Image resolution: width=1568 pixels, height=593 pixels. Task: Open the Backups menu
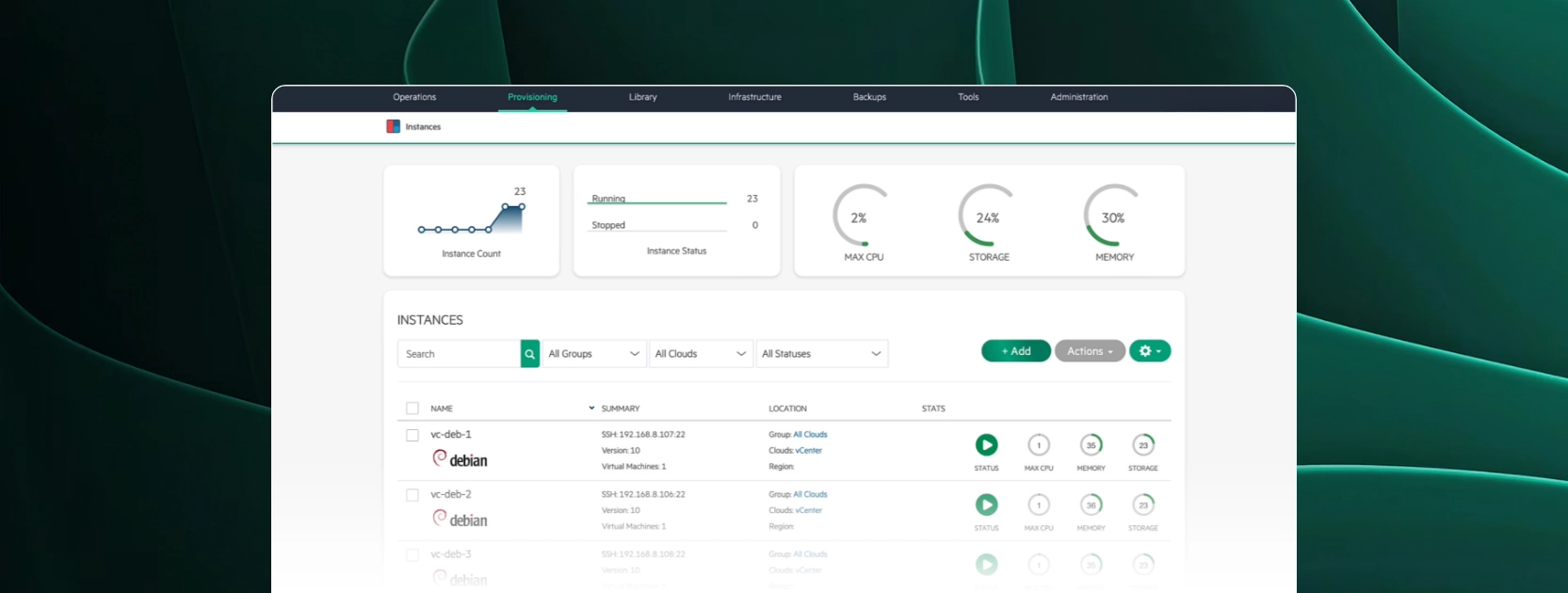869,97
